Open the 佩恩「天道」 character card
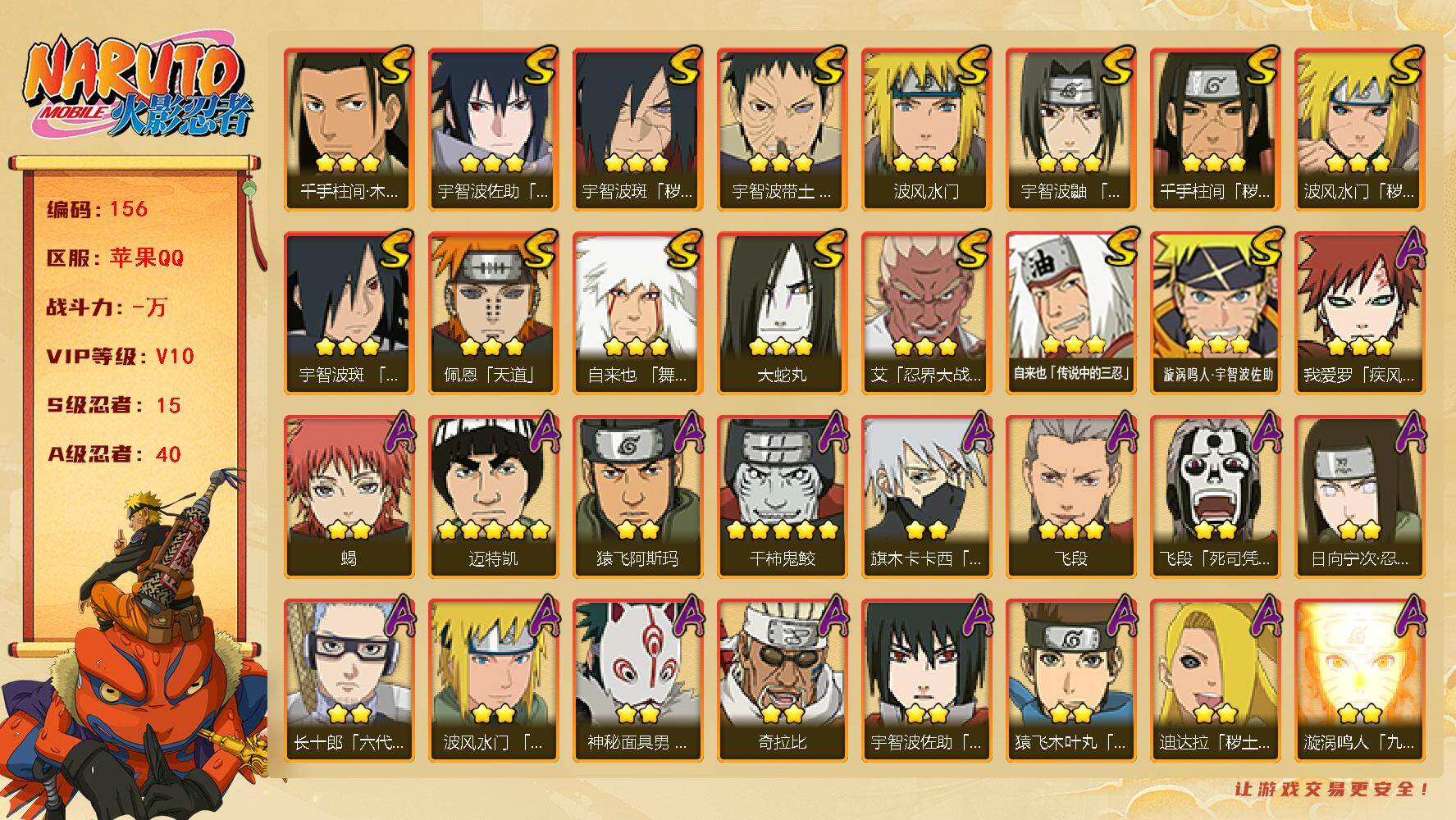The height and width of the screenshot is (820, 1456). (493, 313)
